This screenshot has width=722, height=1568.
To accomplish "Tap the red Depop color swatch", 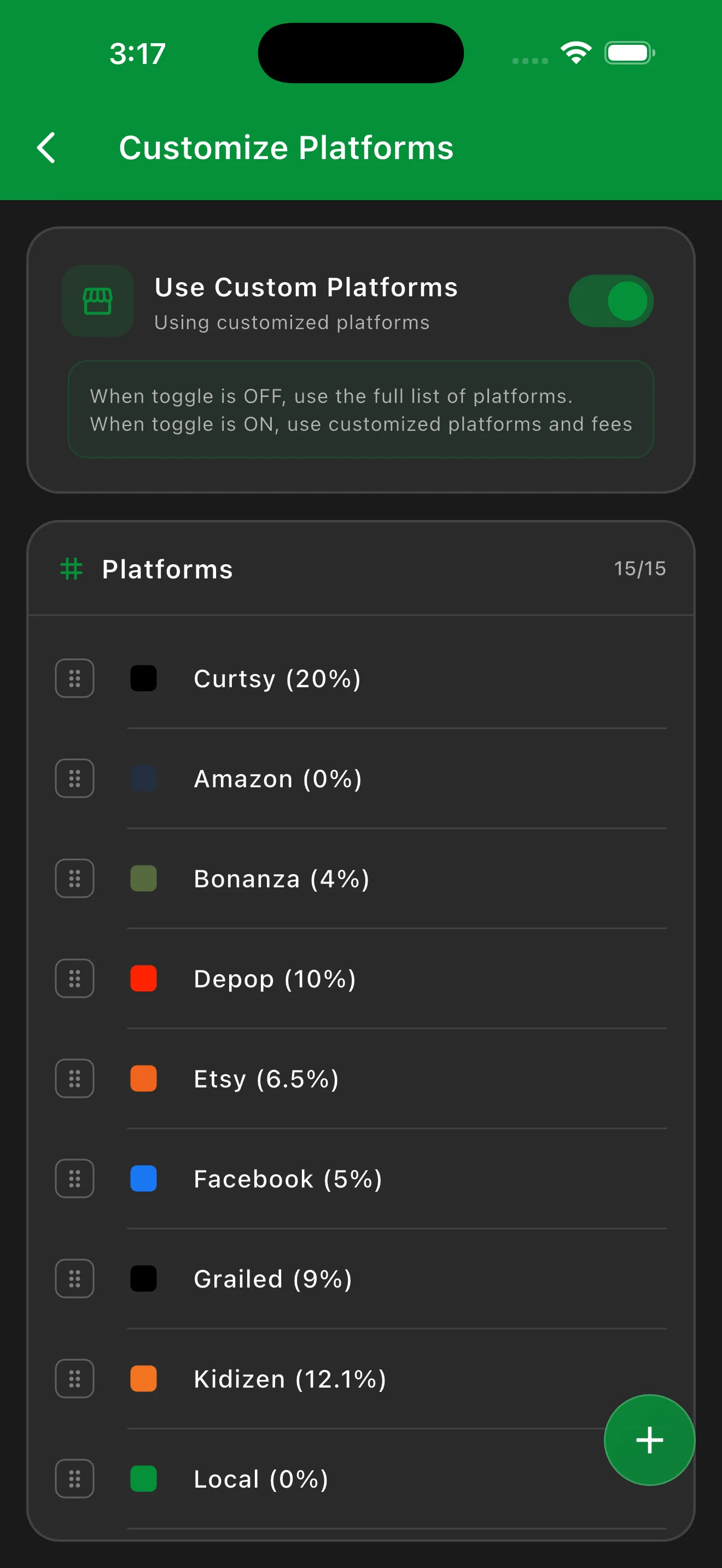I will coord(144,978).
